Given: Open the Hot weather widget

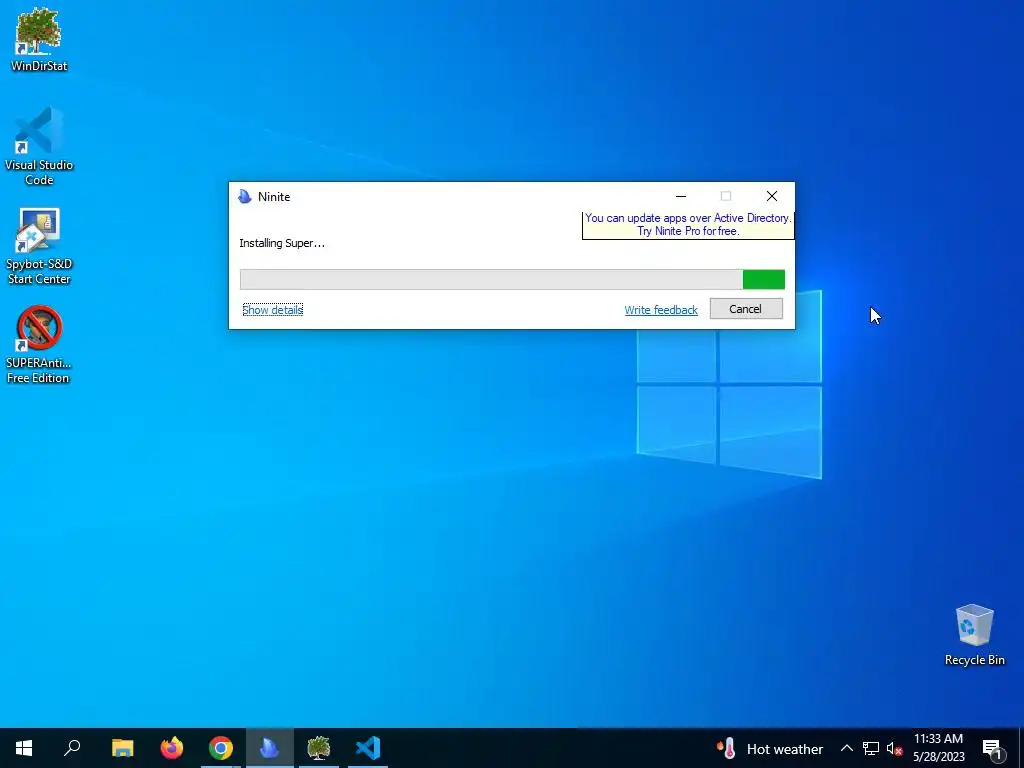Looking at the screenshot, I should point(769,748).
